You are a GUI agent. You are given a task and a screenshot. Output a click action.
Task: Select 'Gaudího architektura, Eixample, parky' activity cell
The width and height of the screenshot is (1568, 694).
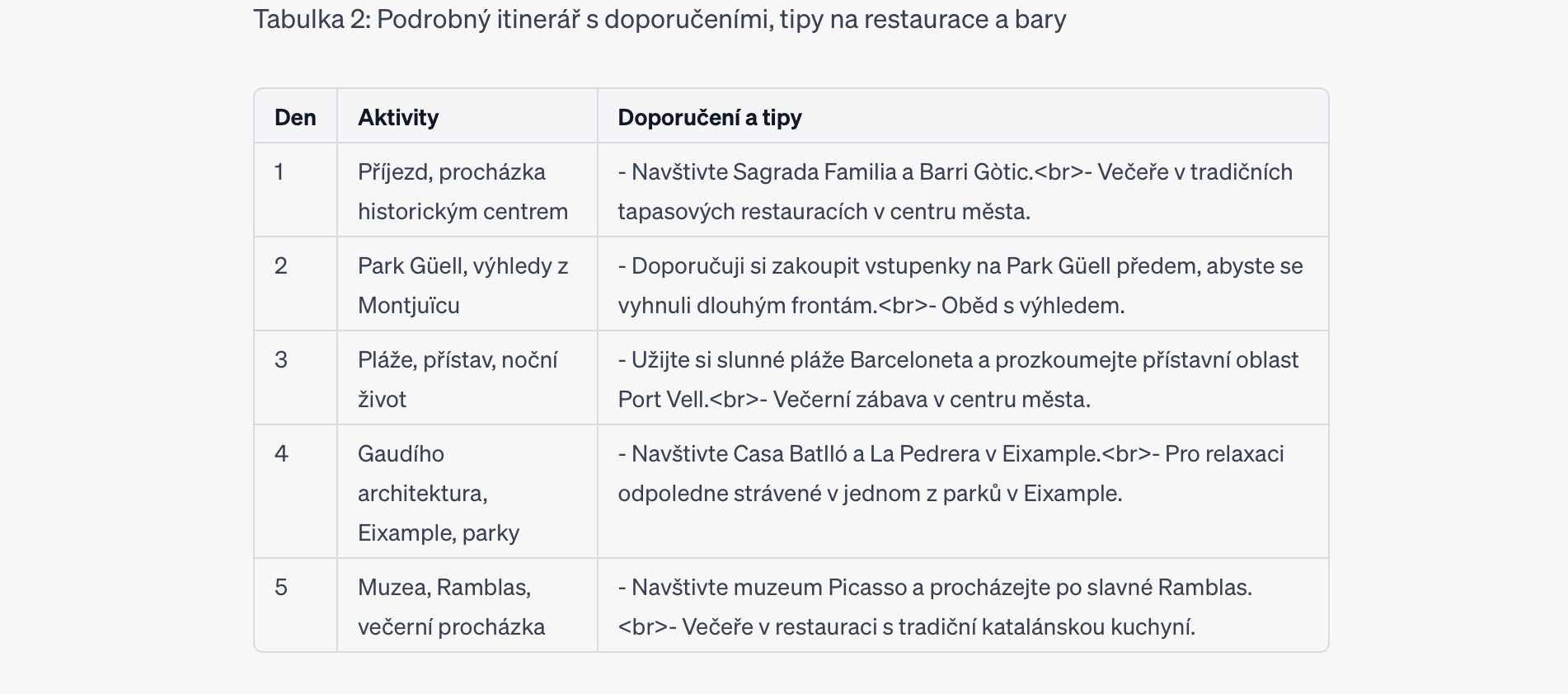point(438,493)
